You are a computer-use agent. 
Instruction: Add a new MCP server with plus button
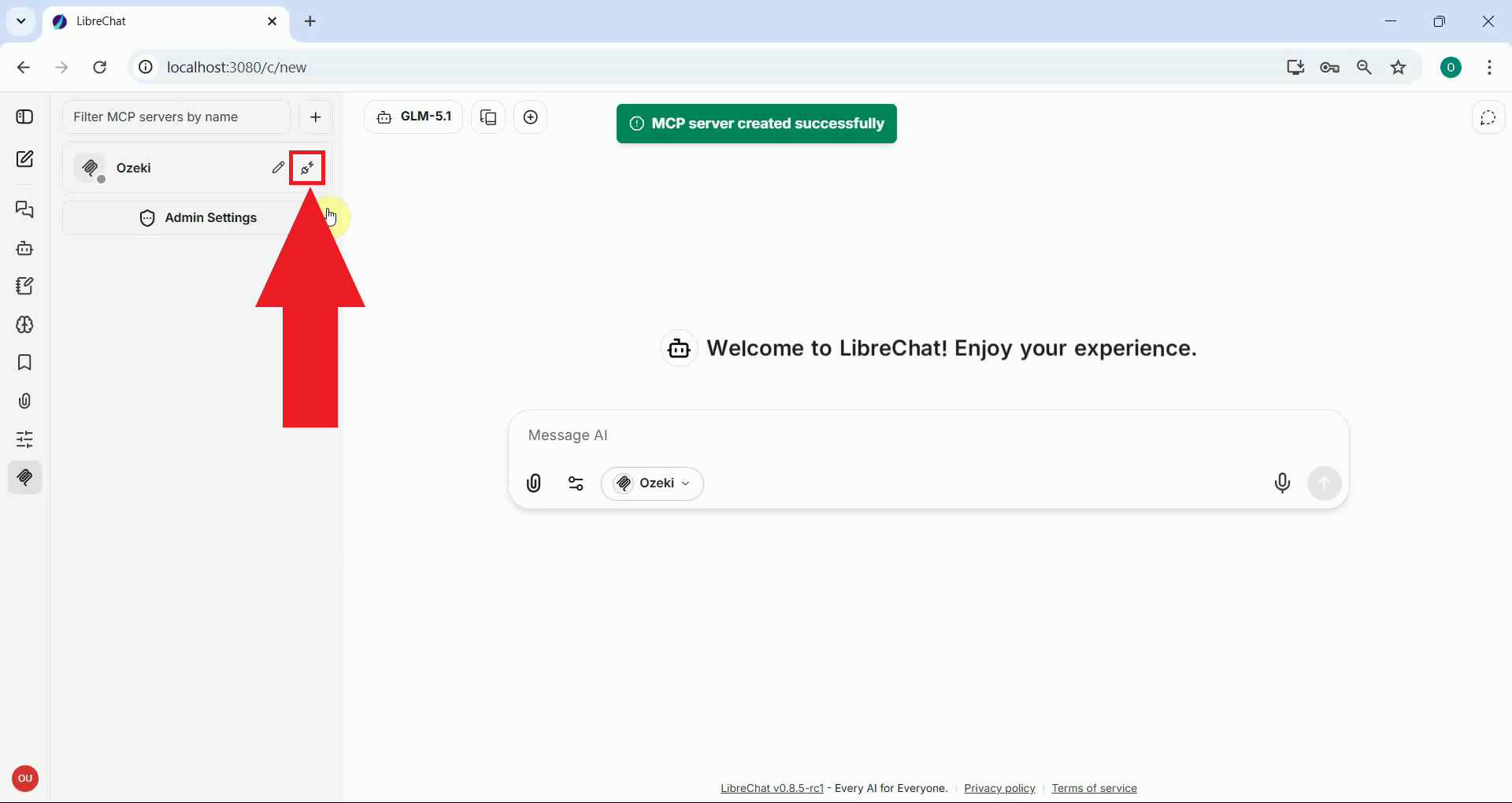point(316,117)
